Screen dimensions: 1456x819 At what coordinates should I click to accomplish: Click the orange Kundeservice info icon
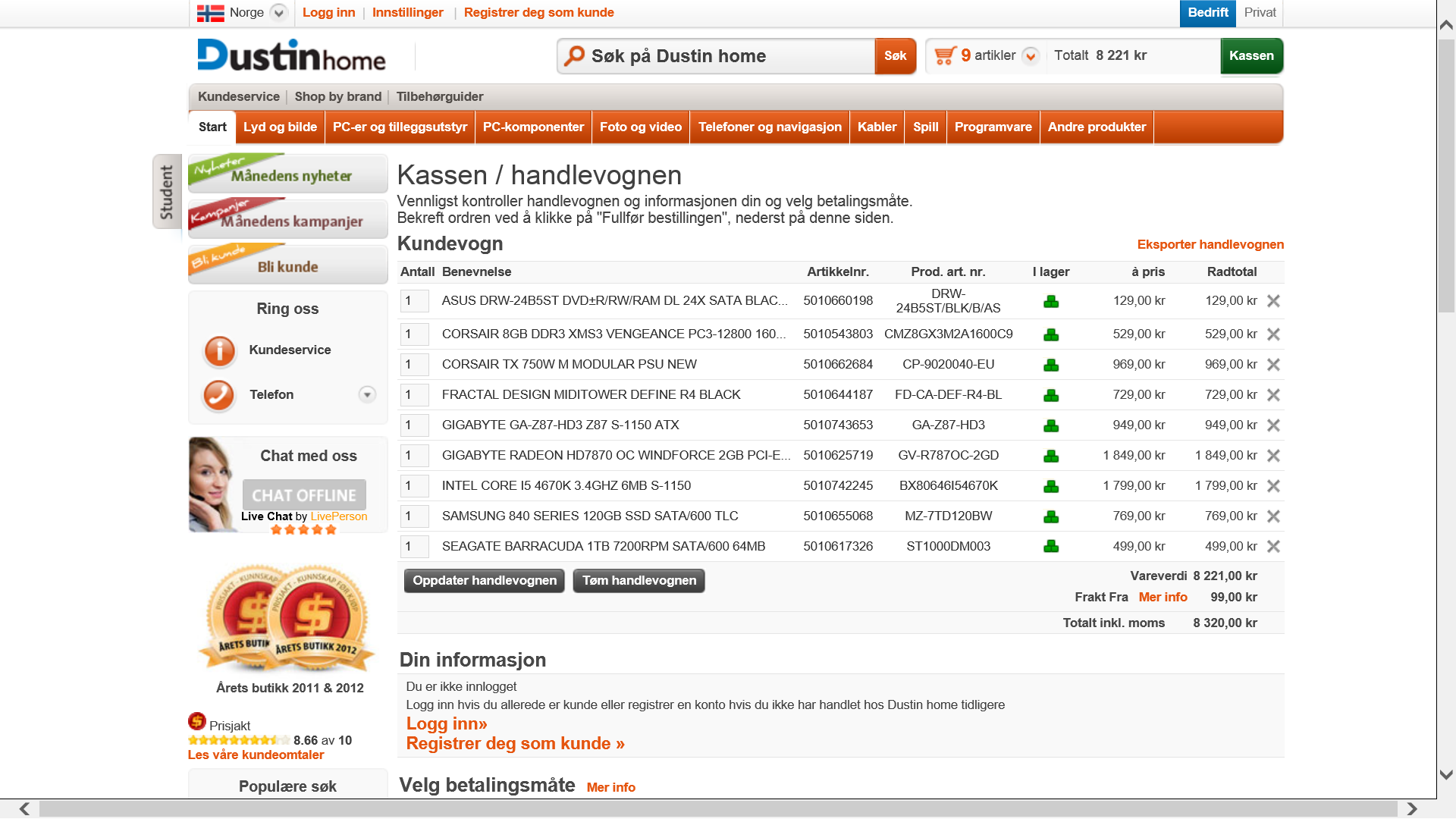[219, 350]
